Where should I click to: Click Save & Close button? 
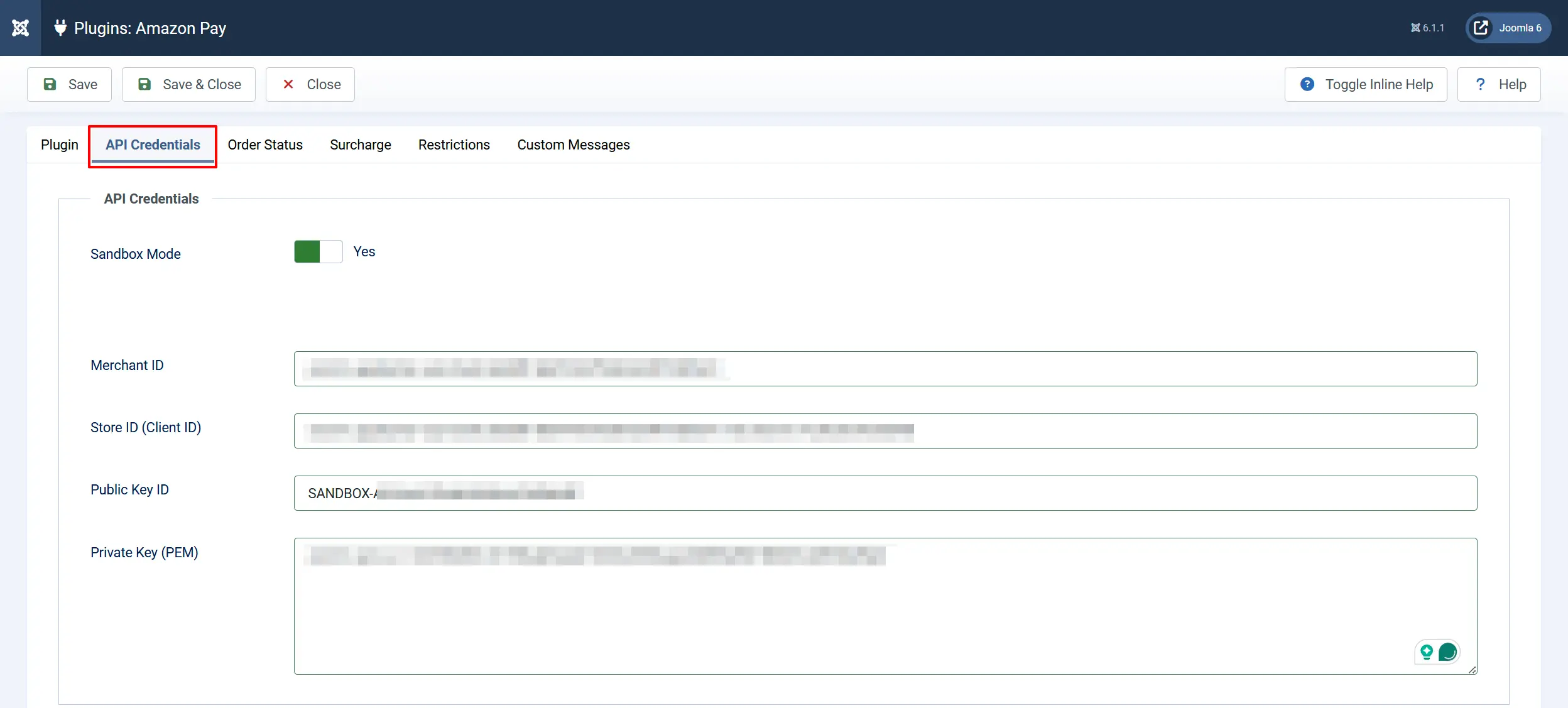pyautogui.click(x=188, y=84)
